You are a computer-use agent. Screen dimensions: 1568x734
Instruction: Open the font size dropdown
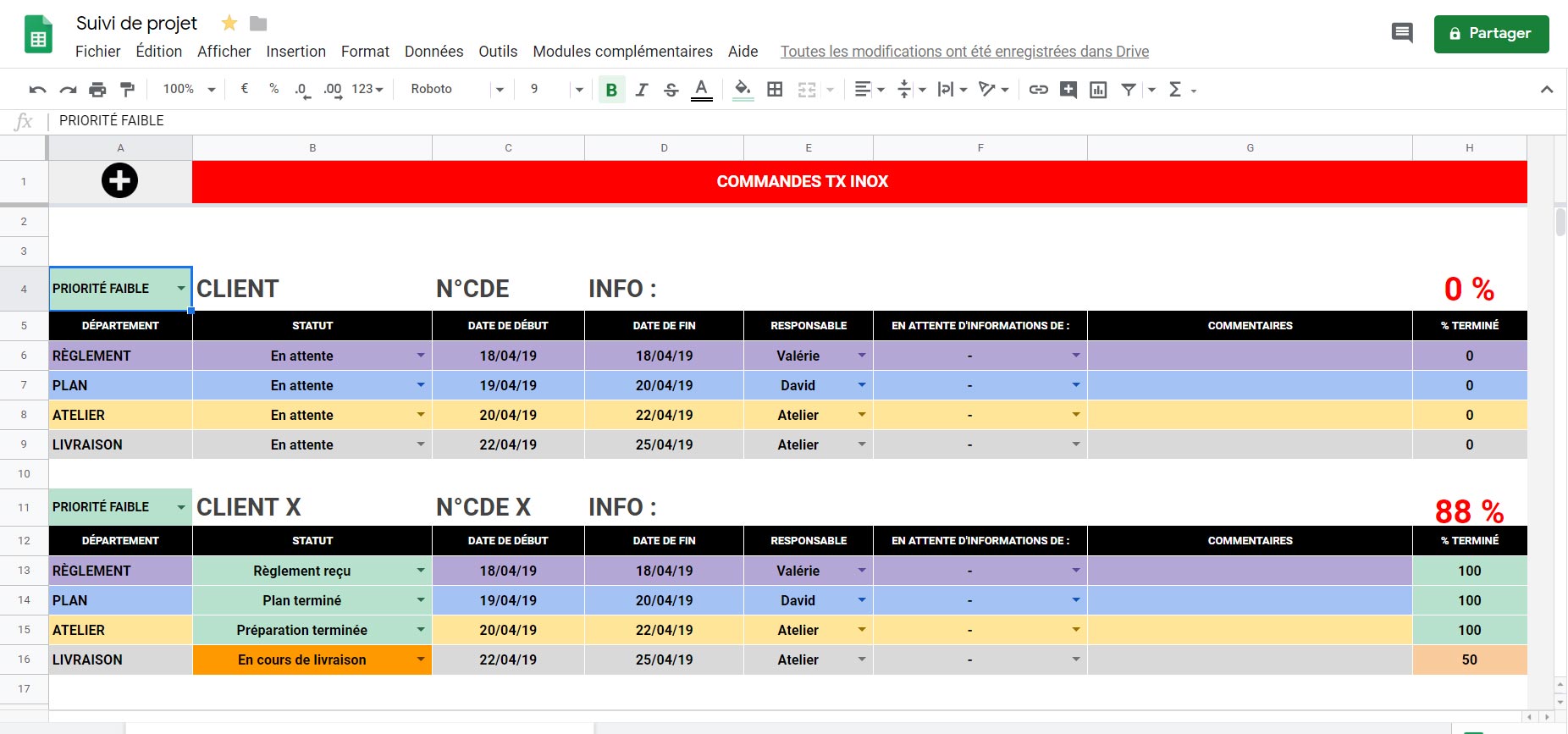click(556, 89)
